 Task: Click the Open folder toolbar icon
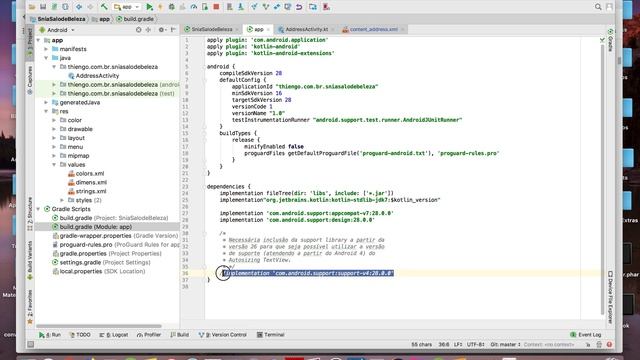tap(32, 7)
